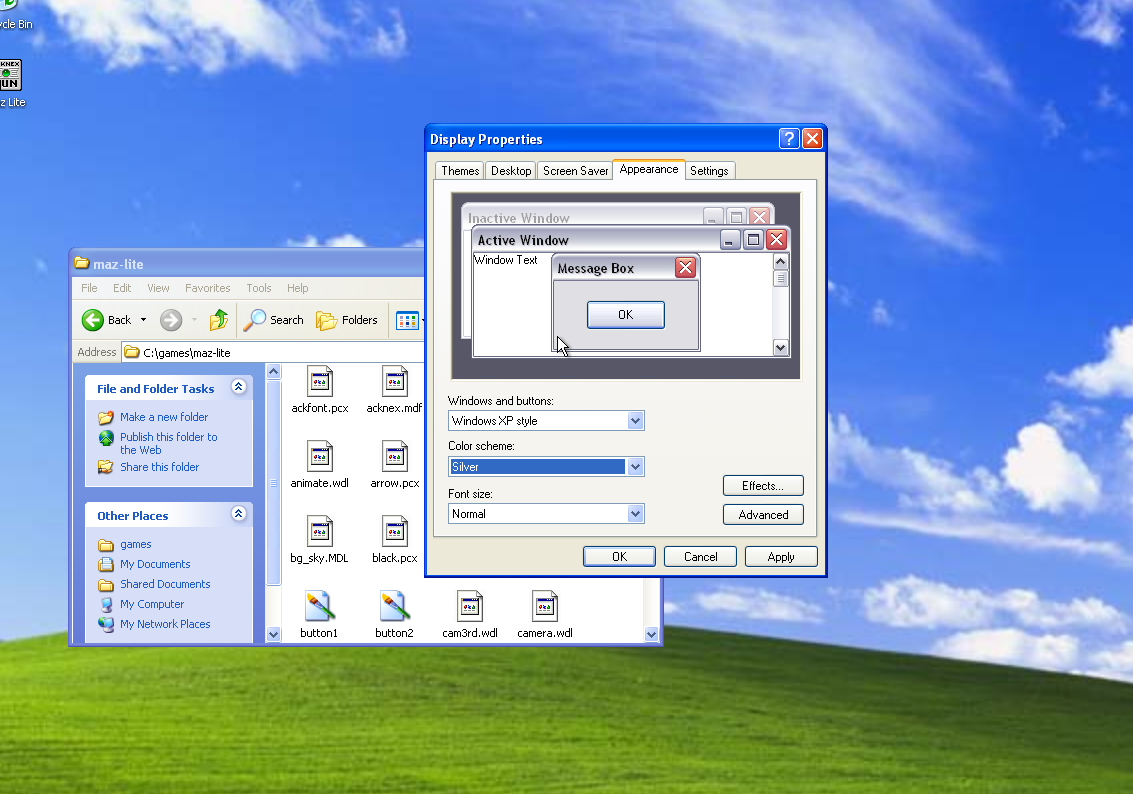Image resolution: width=1133 pixels, height=794 pixels.
Task: Open the Back button history dropdown arrow
Action: point(143,319)
